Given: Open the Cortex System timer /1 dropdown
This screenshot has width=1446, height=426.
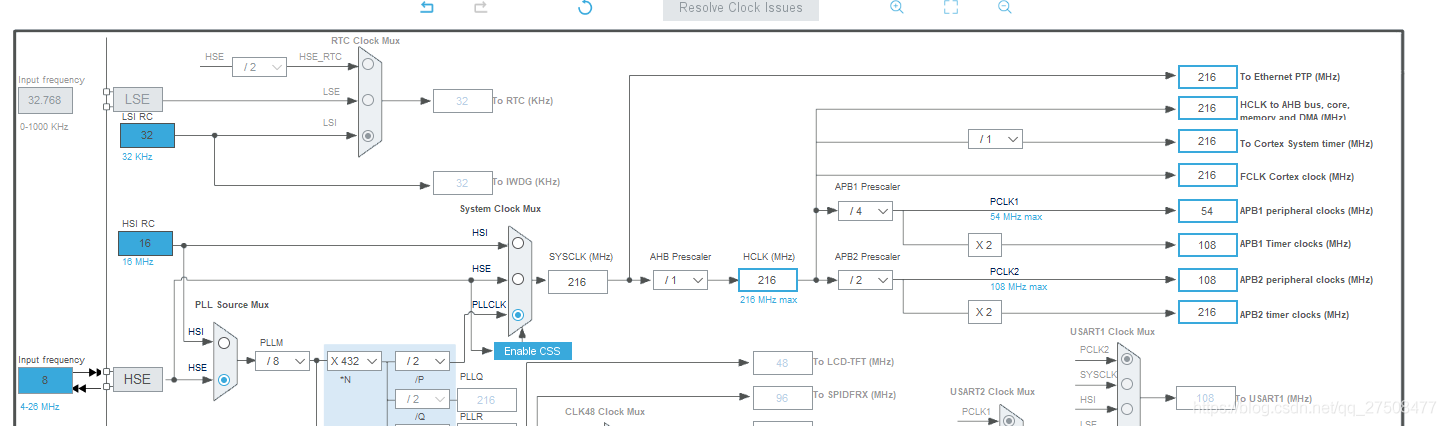Looking at the screenshot, I should (995, 139).
